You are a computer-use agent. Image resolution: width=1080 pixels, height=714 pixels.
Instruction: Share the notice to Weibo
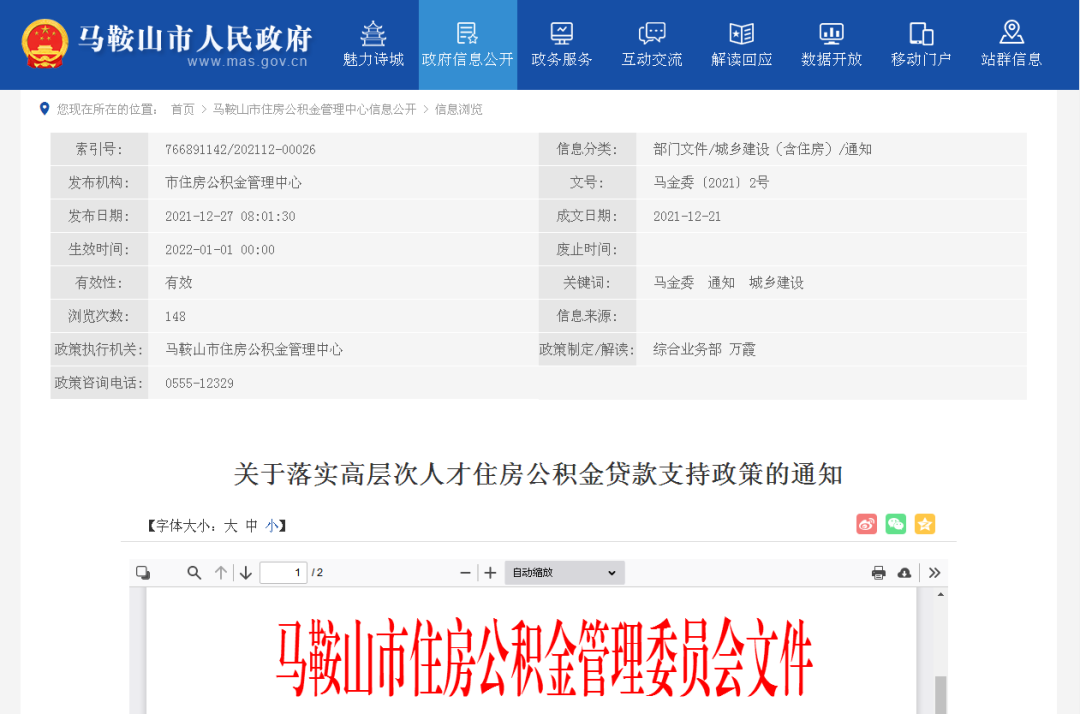tap(866, 524)
